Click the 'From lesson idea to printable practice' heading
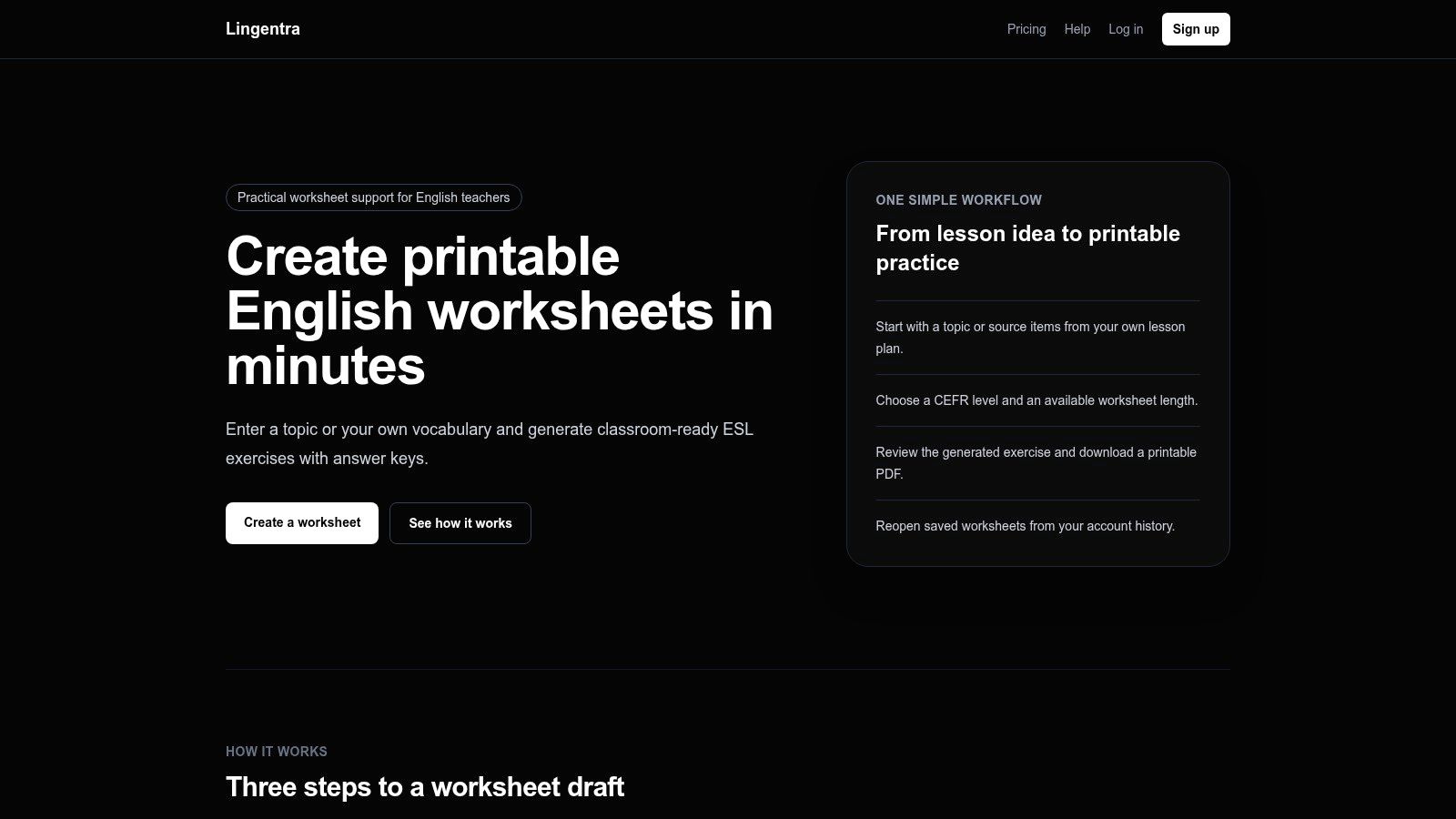The image size is (1456, 819). [x=1028, y=248]
